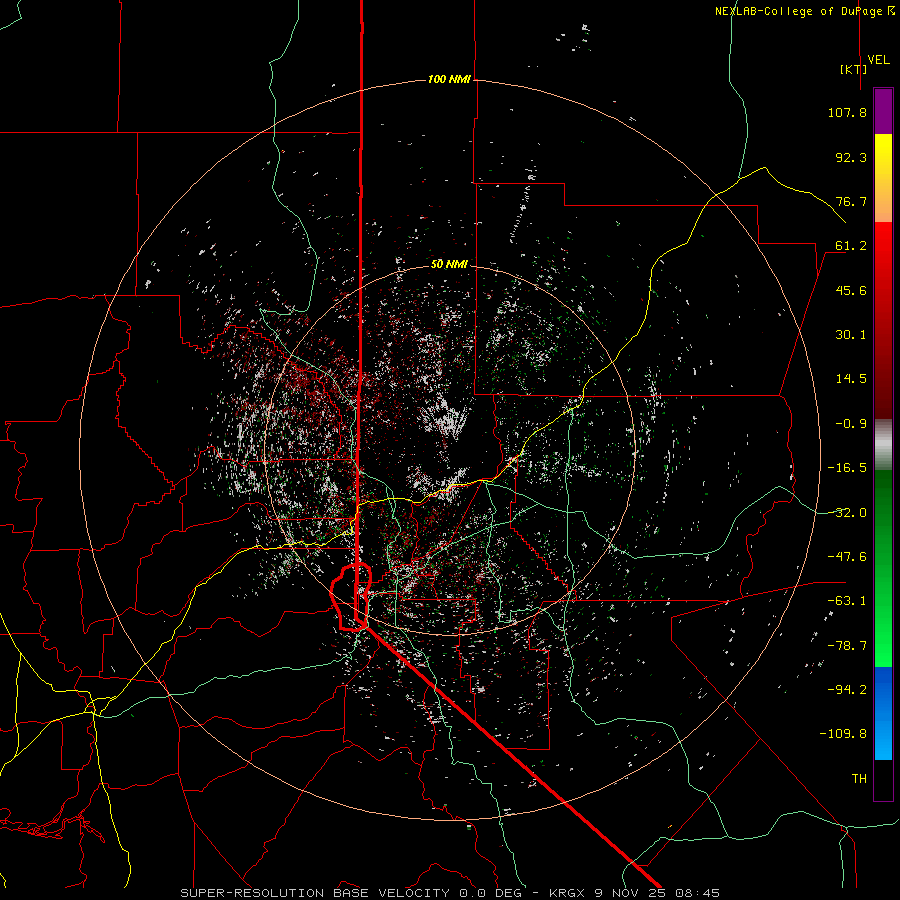The image size is (900, 900).
Task: Click the 107.8 velocity scale value
Action: pos(847,112)
